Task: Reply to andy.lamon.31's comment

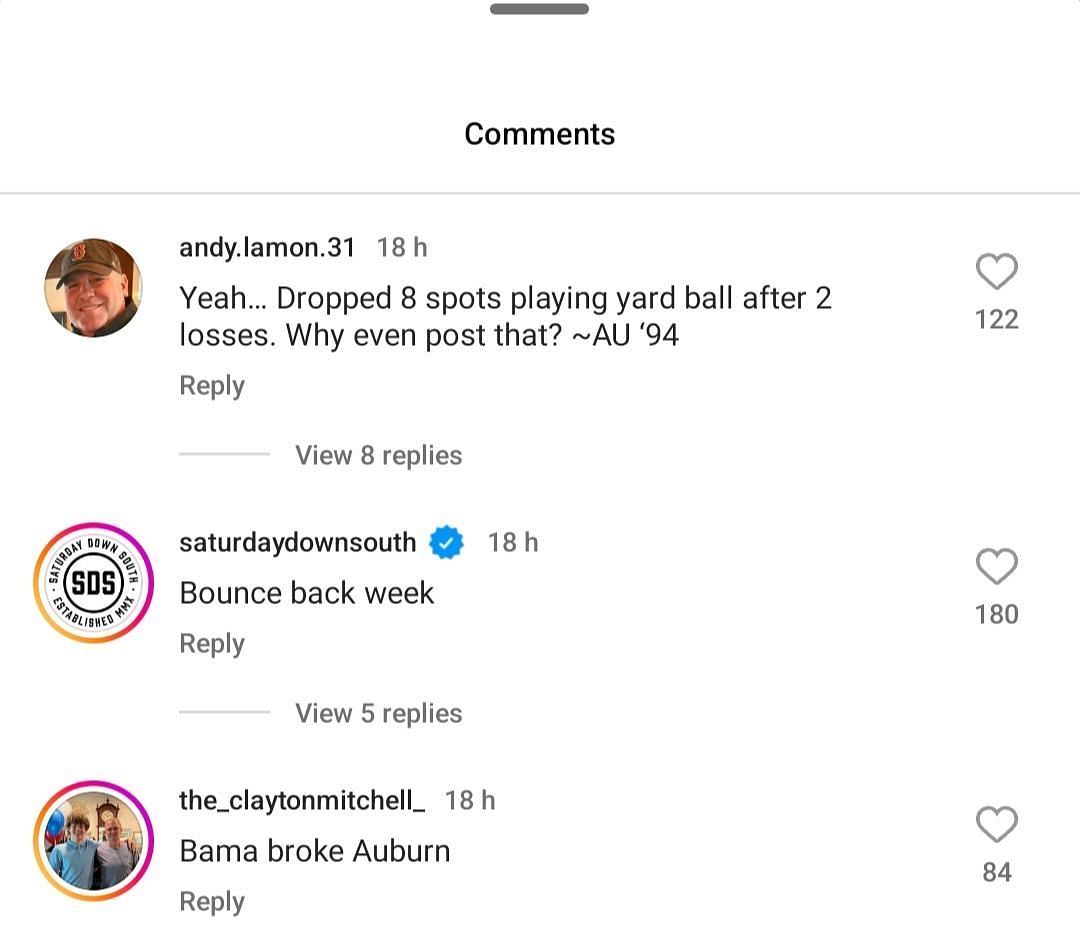Action: pyautogui.click(x=212, y=386)
